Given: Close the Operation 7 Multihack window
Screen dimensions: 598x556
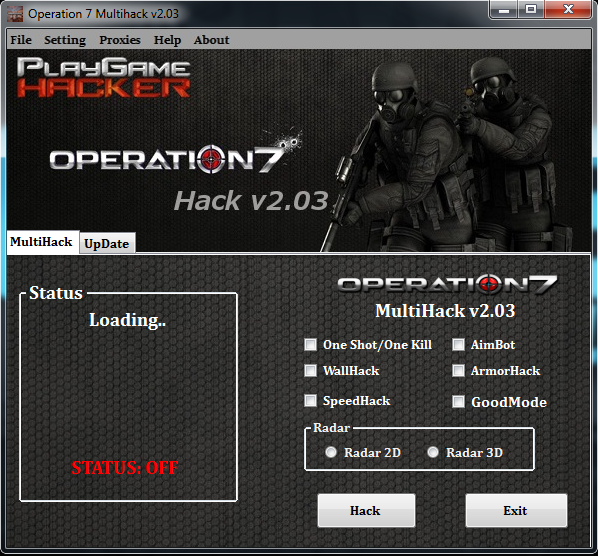Looking at the screenshot, I should 568,9.
